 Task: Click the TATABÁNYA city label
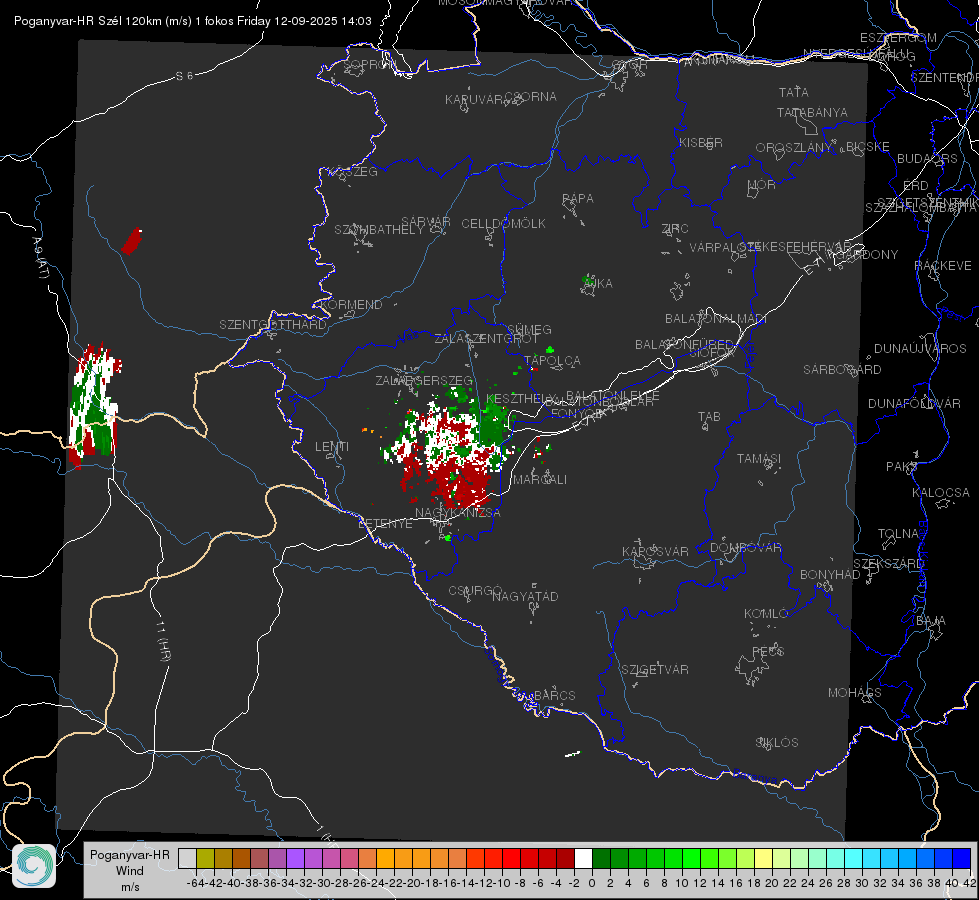tap(812, 113)
